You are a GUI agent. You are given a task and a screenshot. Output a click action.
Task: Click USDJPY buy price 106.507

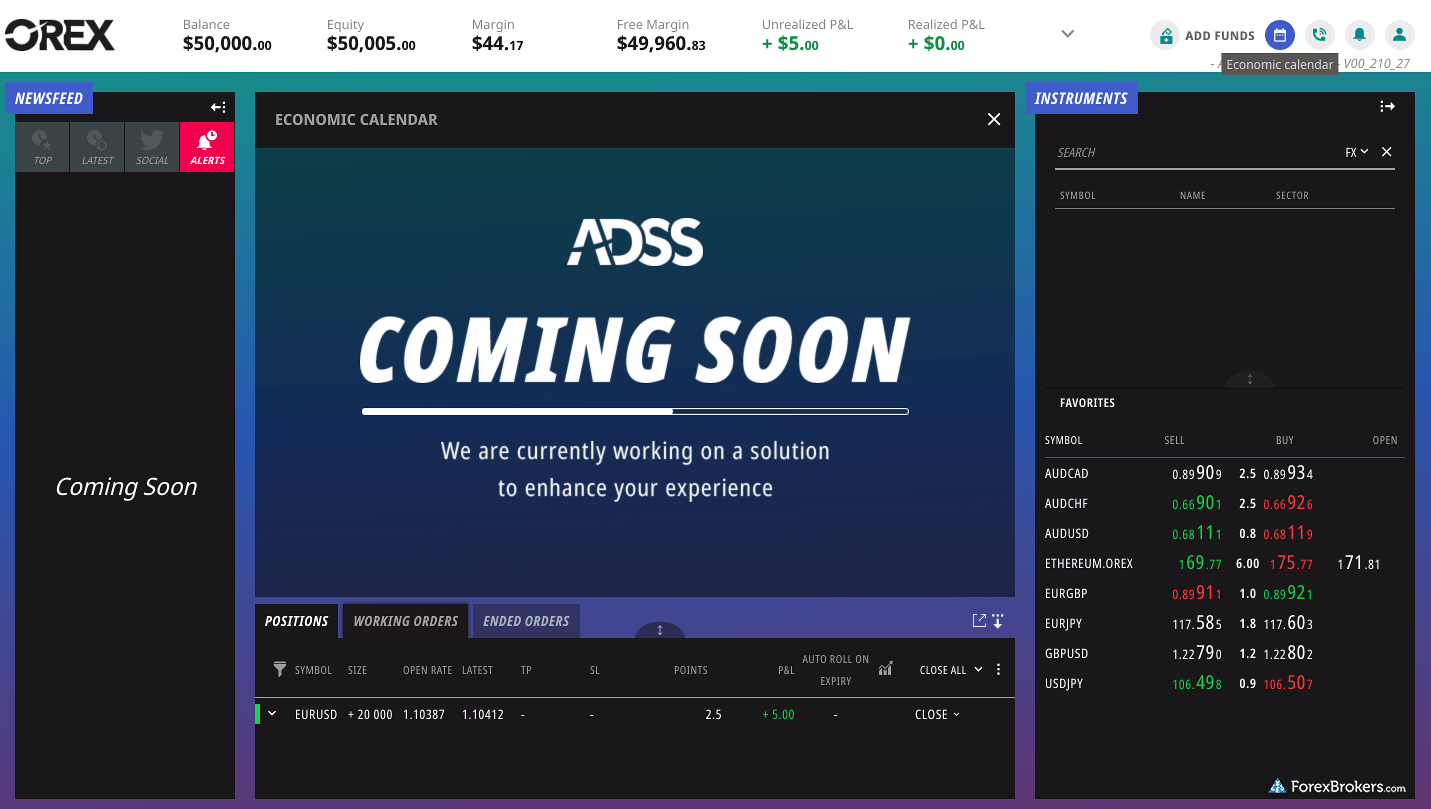click(x=1288, y=683)
